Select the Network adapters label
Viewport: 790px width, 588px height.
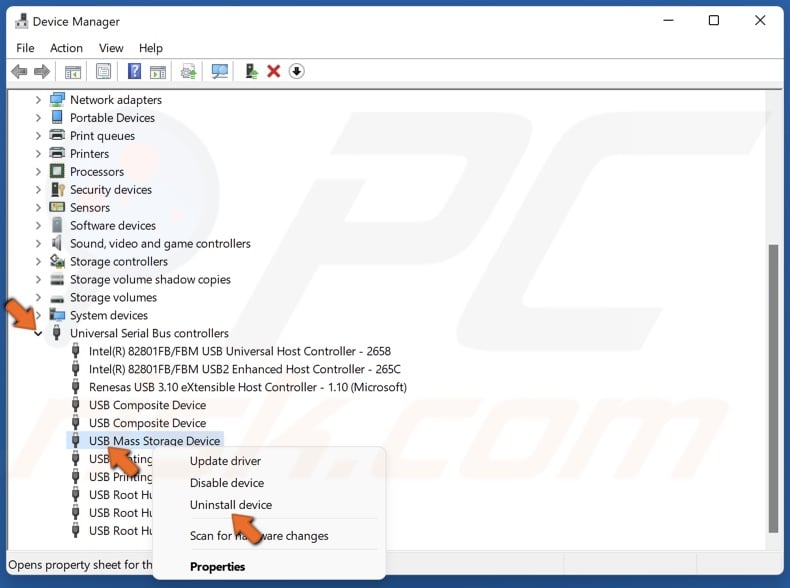[116, 100]
